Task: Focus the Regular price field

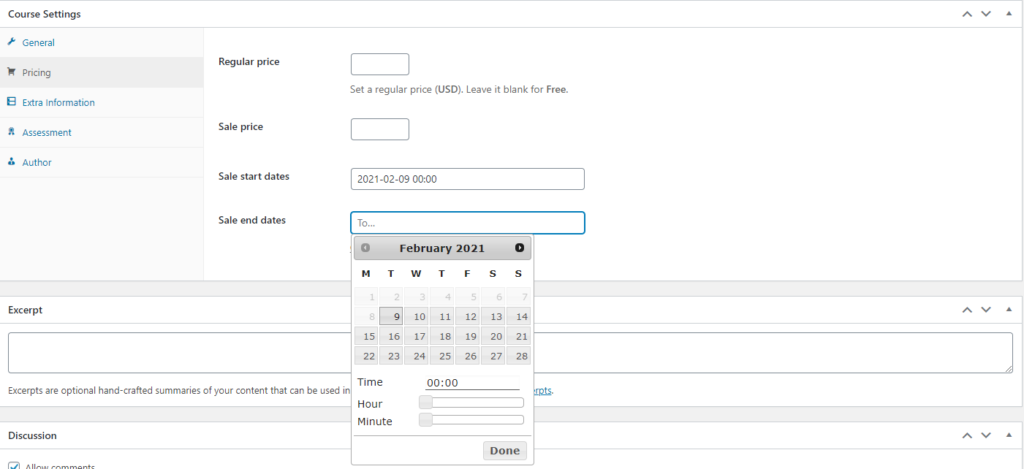Action: (x=380, y=64)
